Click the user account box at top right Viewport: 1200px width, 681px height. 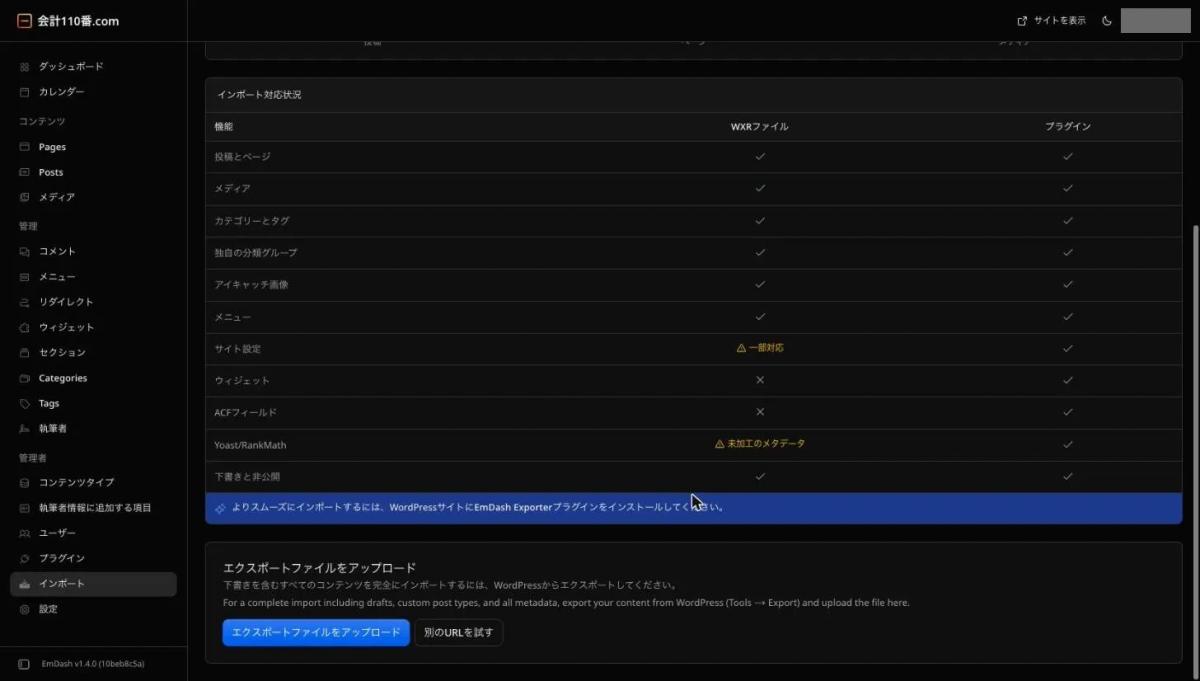tap(1155, 20)
